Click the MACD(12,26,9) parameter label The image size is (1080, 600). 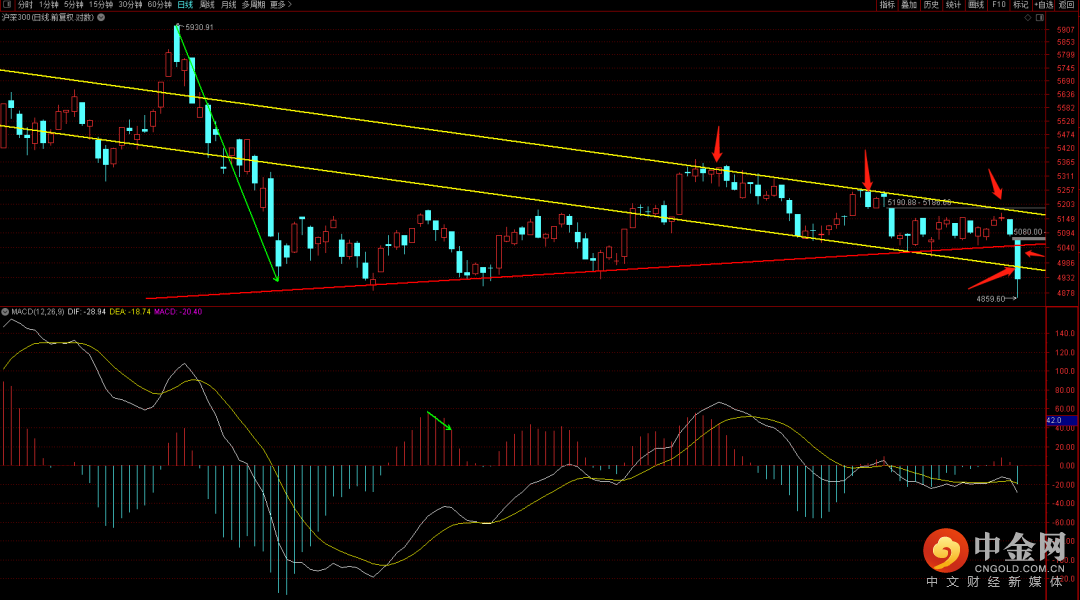(x=38, y=312)
